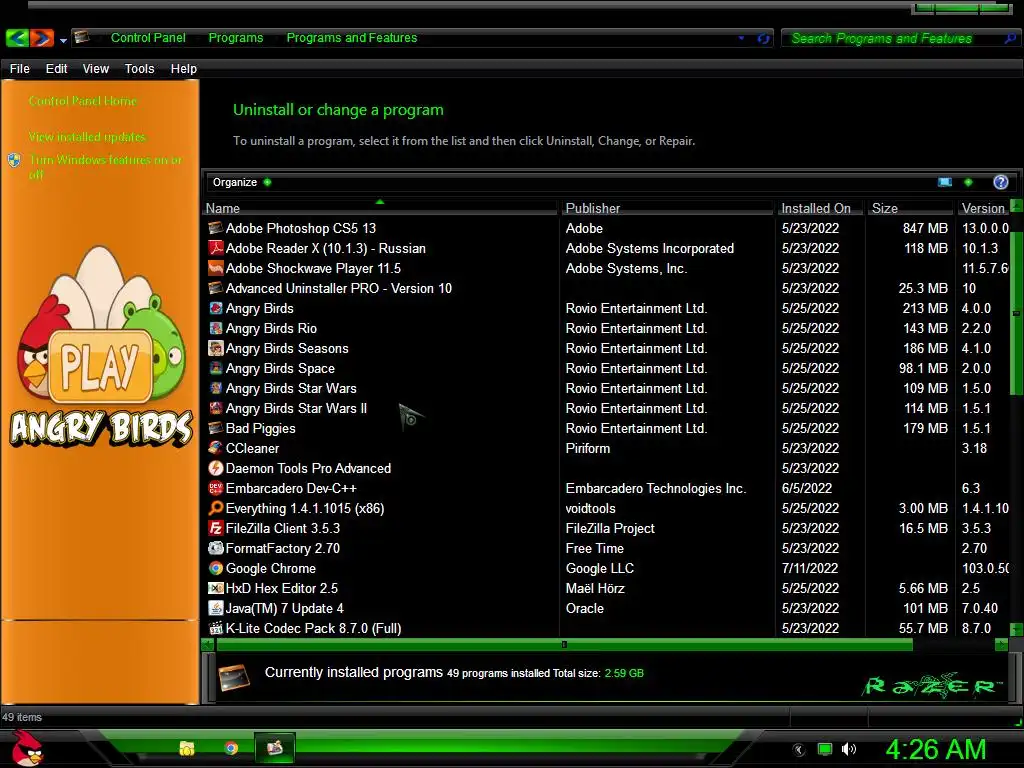Click the Piriform publisher cell

(x=588, y=448)
